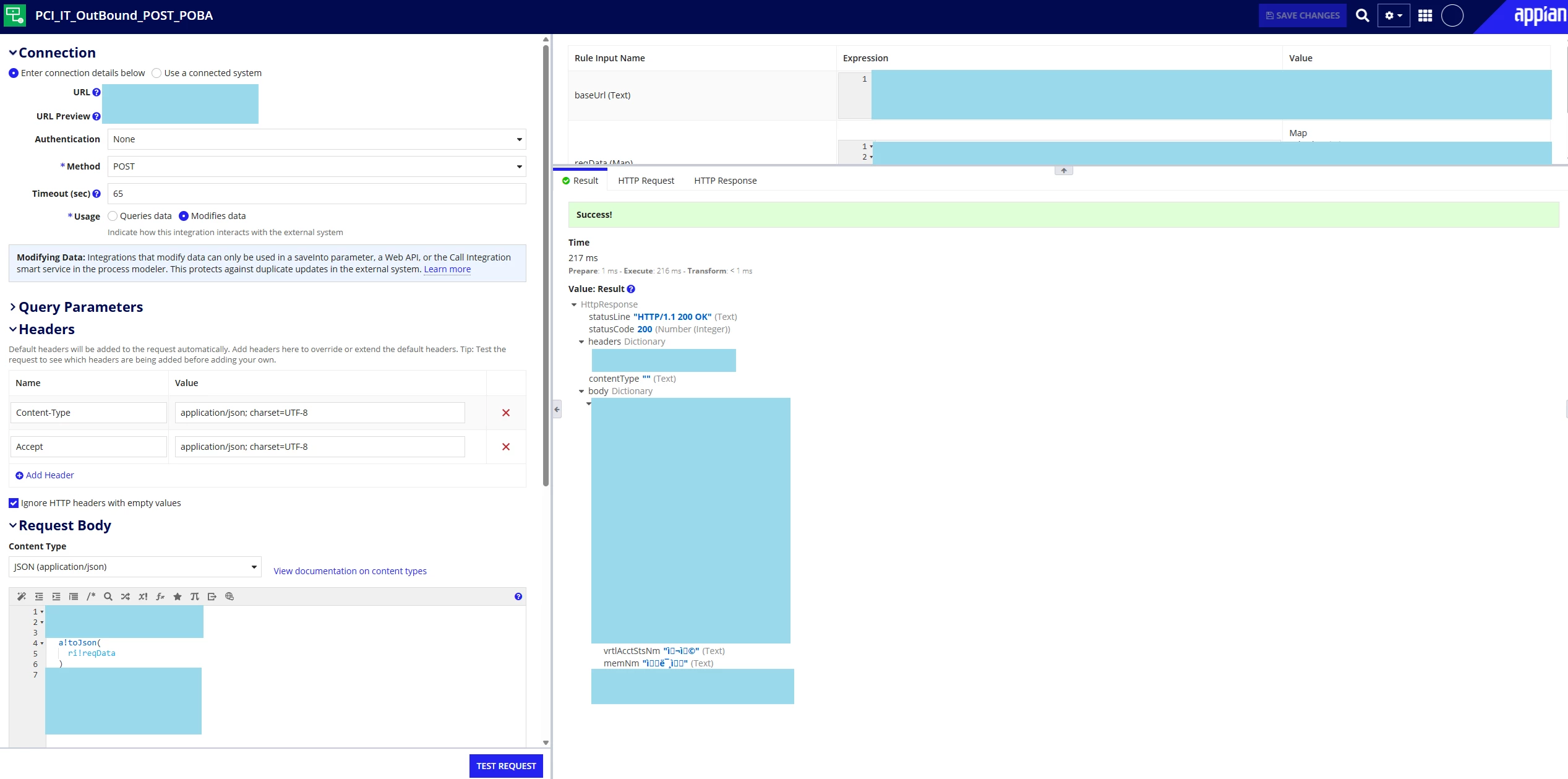This screenshot has width=1568, height=779.
Task: Open the Content Type JSON dropdown
Action: [x=135, y=567]
